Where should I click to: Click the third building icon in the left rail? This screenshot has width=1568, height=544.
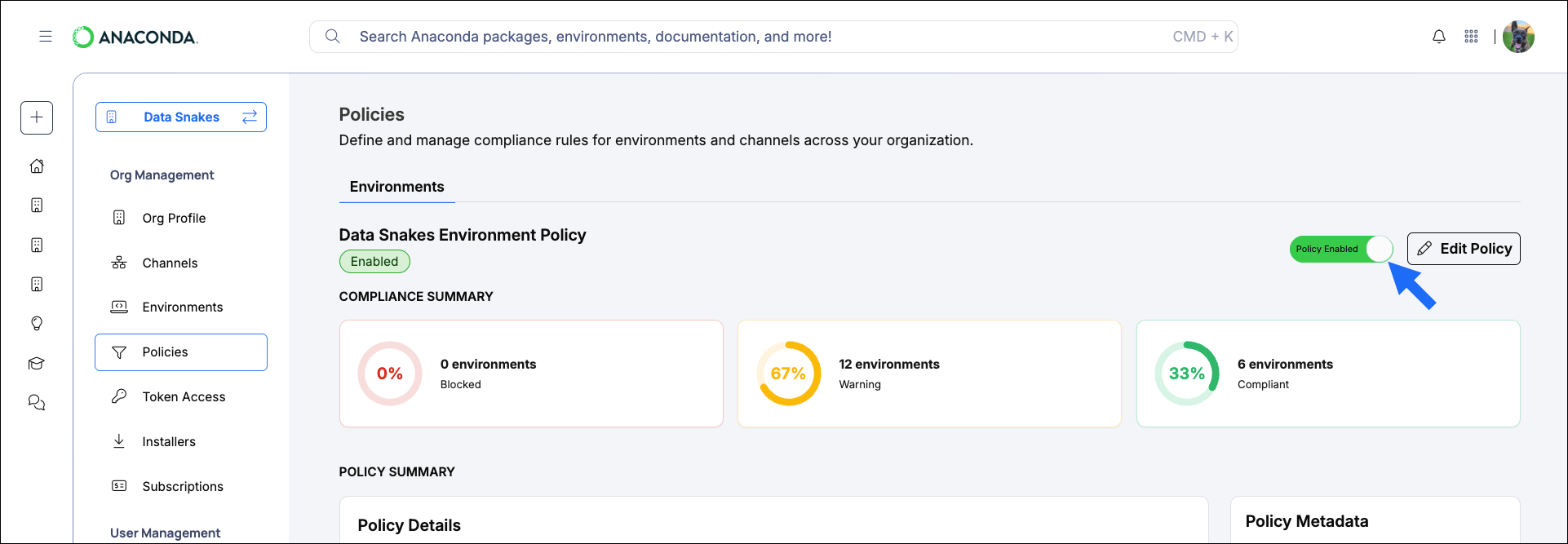[37, 284]
